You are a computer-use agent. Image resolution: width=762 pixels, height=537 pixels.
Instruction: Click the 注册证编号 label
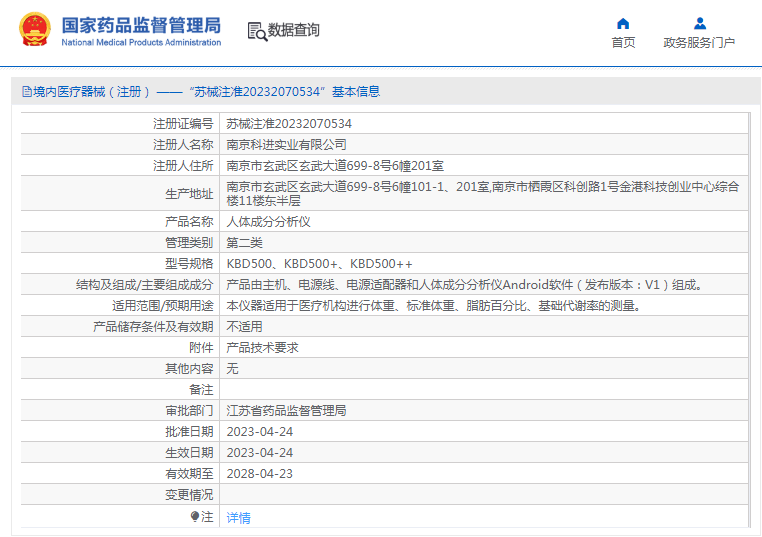tap(183, 124)
